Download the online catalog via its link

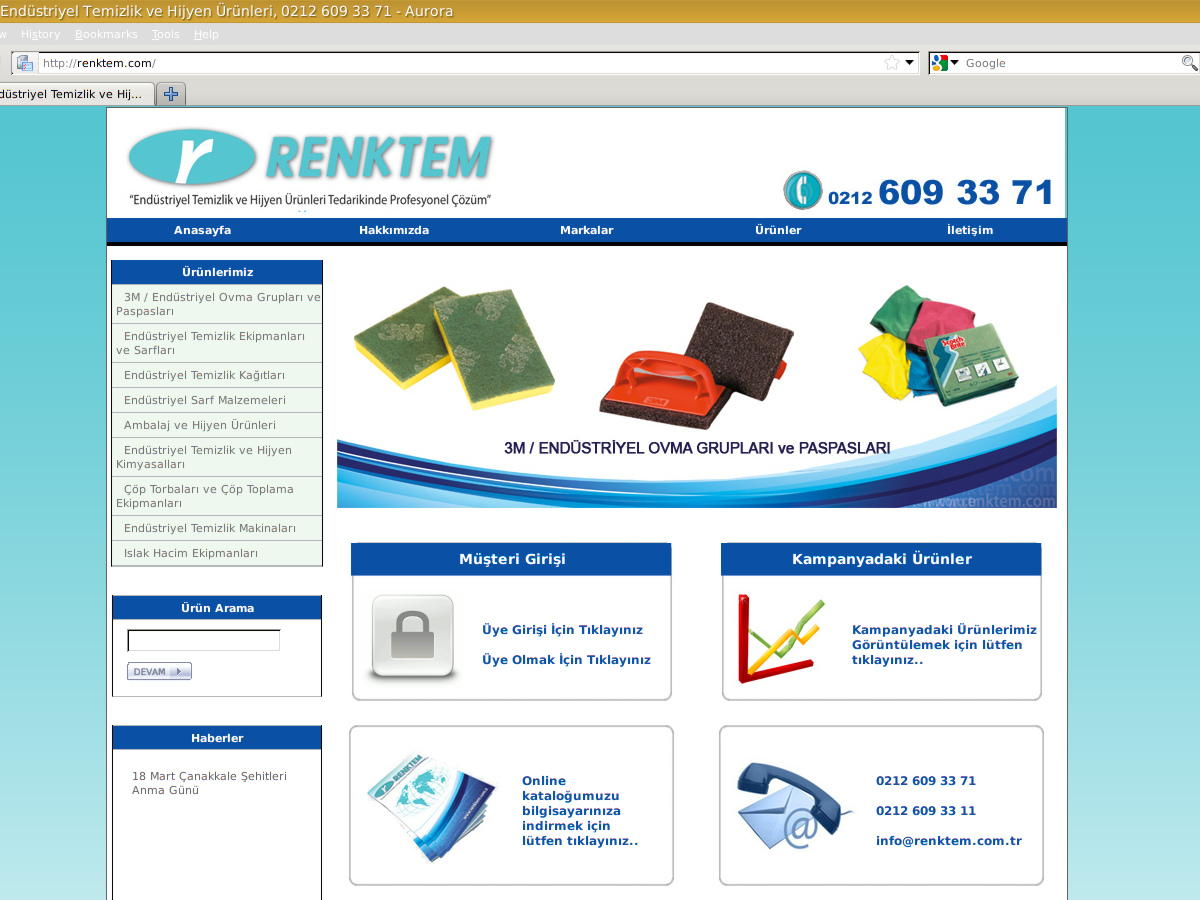580,811
